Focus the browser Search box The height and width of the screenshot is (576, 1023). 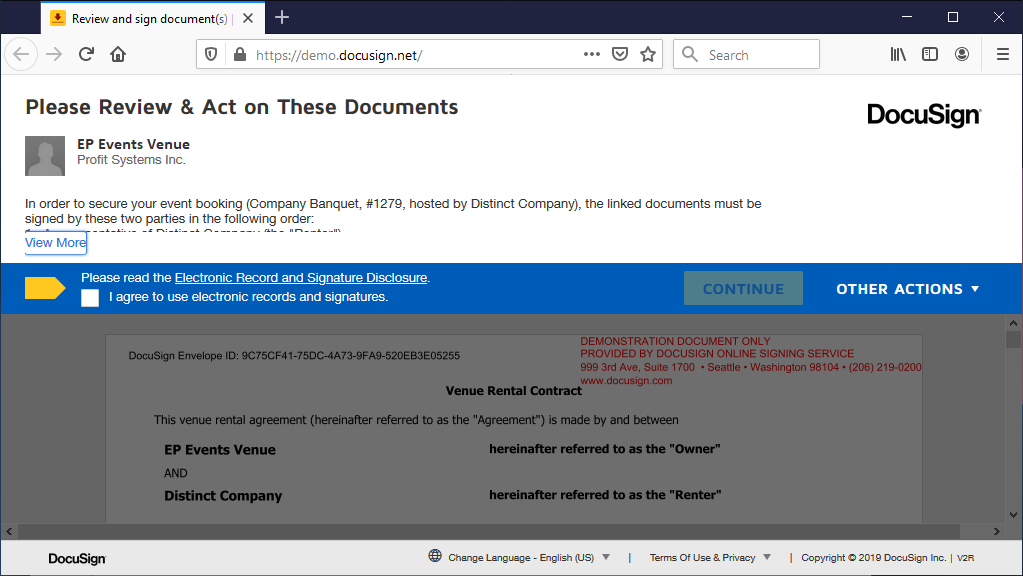point(746,54)
